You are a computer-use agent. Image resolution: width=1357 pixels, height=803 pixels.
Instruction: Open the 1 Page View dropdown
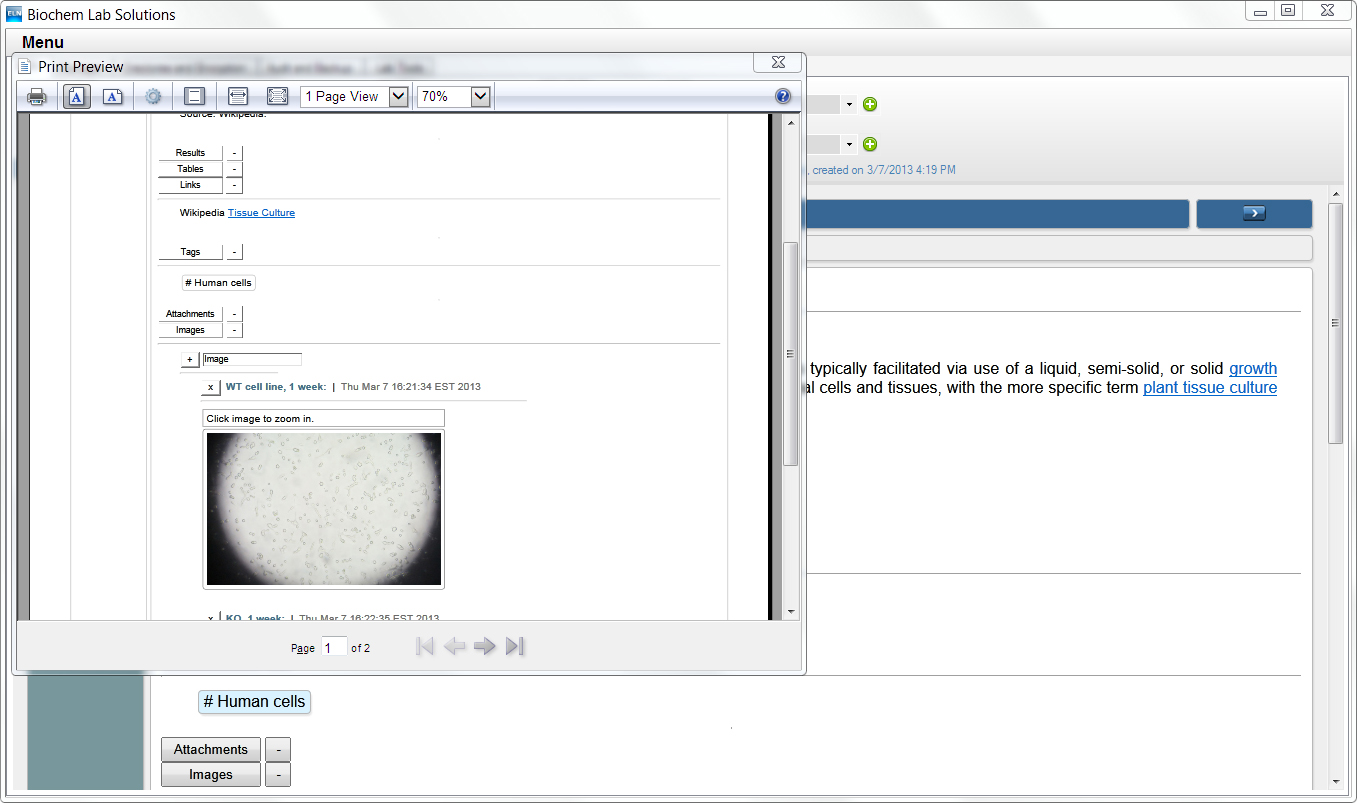point(398,96)
